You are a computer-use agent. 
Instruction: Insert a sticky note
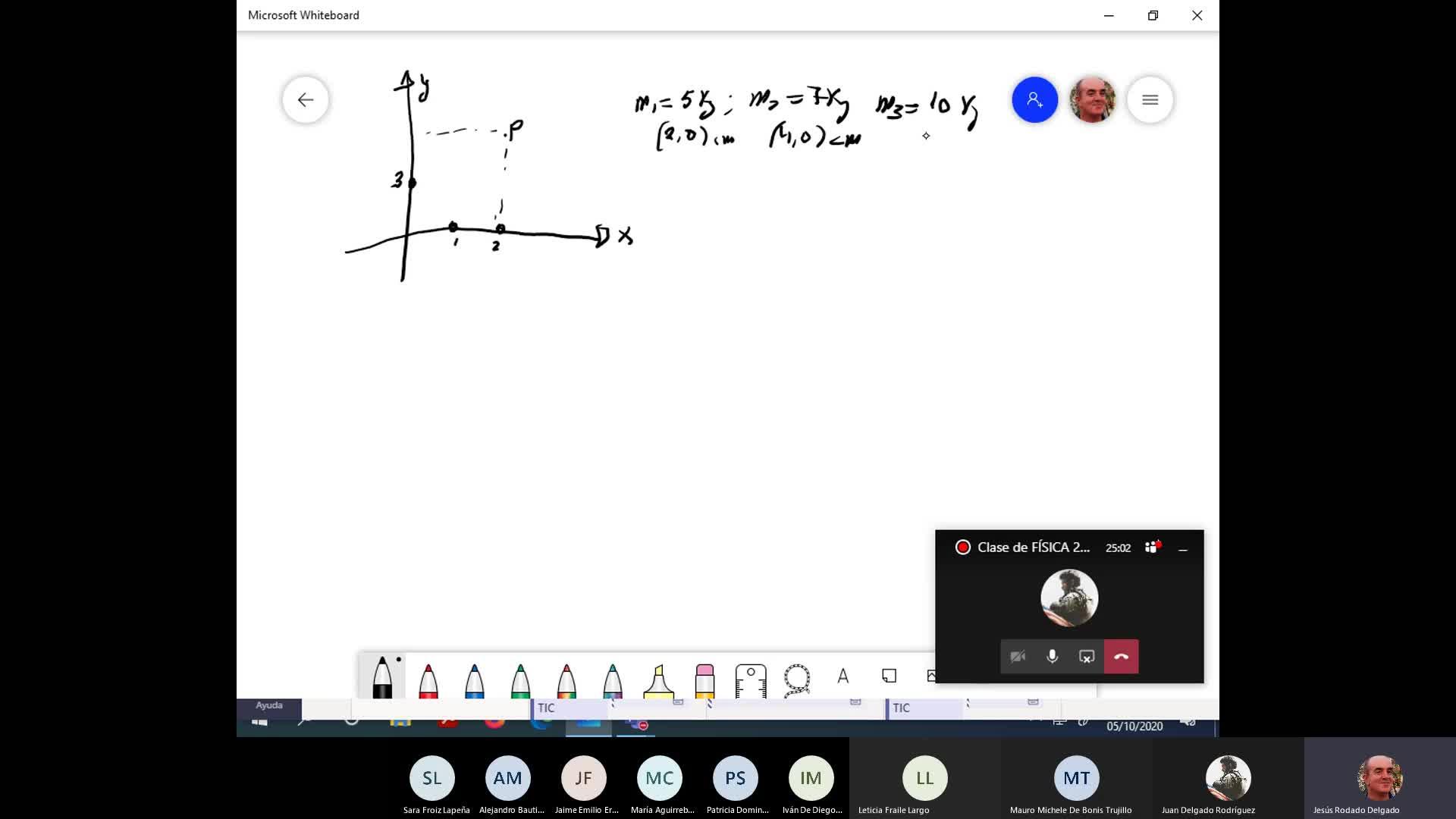(x=889, y=676)
